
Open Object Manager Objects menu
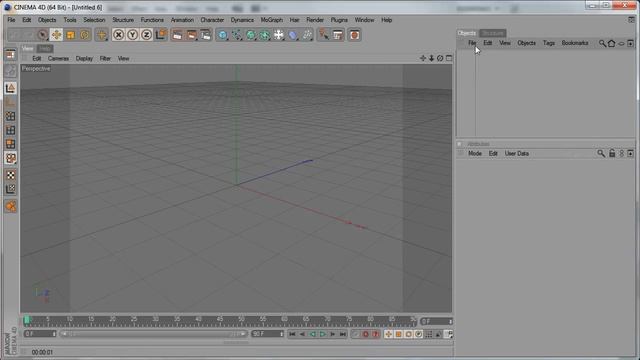[527, 43]
